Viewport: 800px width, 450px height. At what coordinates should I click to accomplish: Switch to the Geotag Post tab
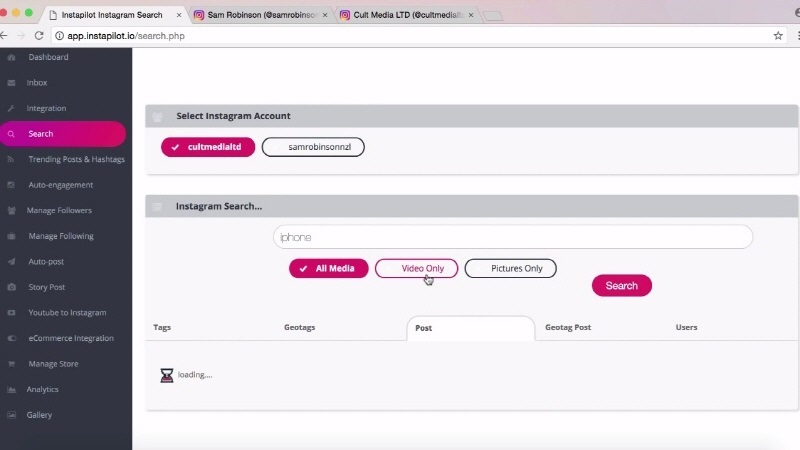(x=568, y=328)
